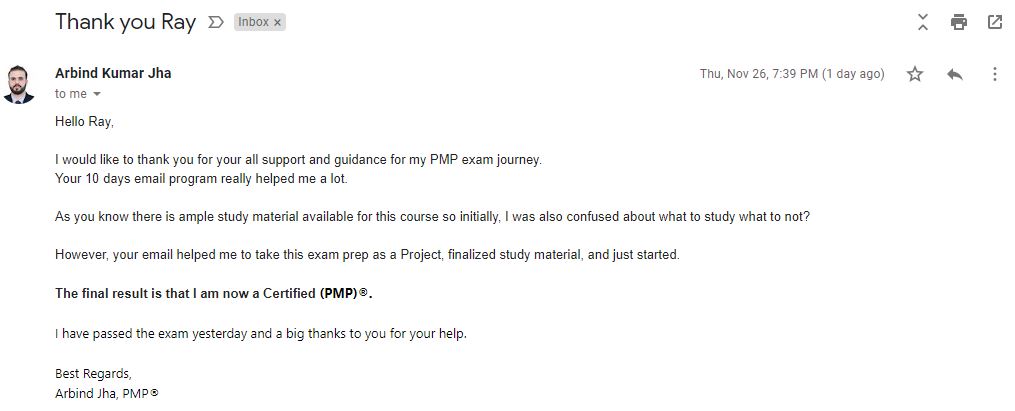The height and width of the screenshot is (411, 1015).
Task: Click the "I have passed the exam" sentence
Action: 260,333
